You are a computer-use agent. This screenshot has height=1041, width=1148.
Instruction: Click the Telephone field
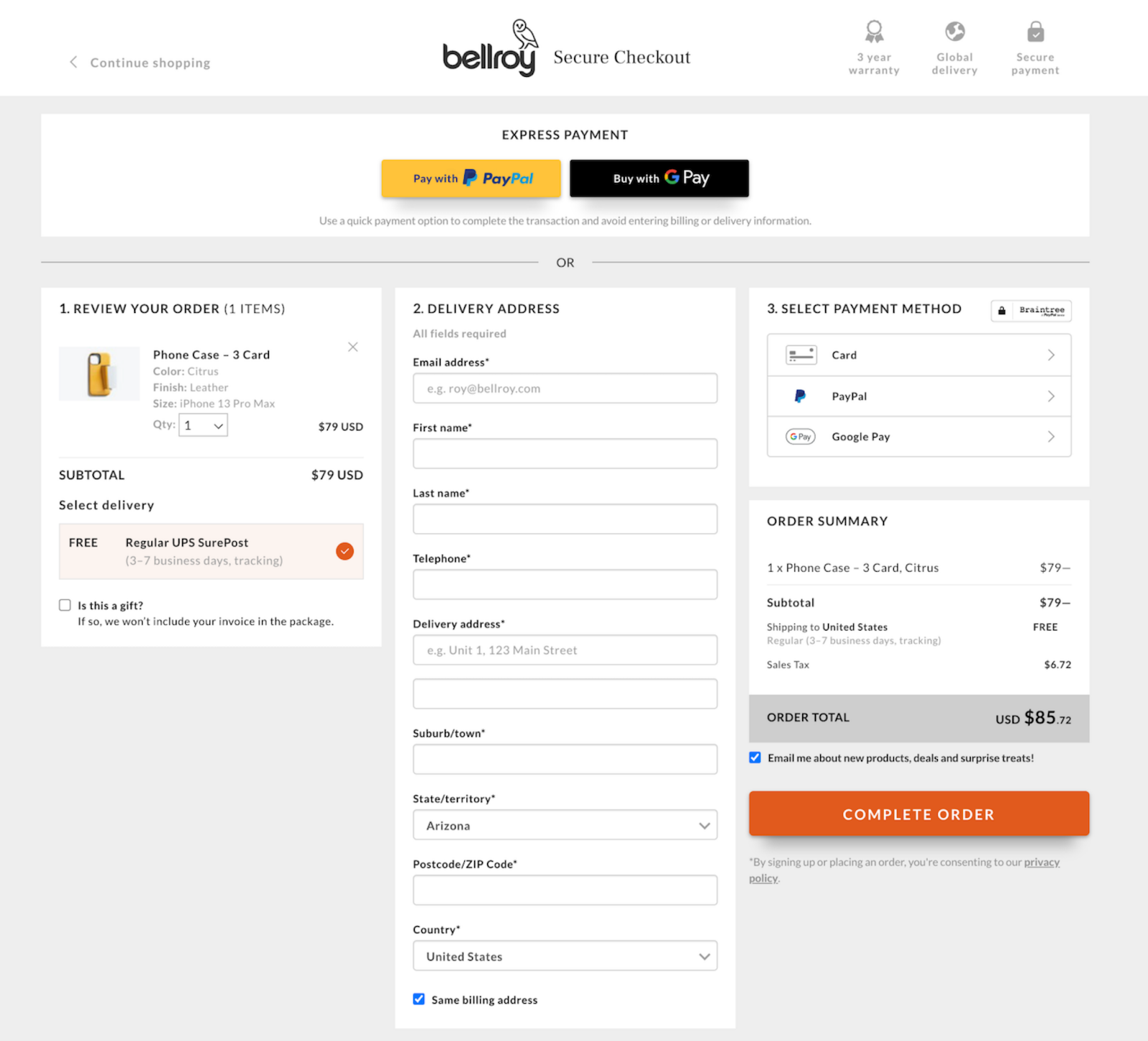click(565, 584)
